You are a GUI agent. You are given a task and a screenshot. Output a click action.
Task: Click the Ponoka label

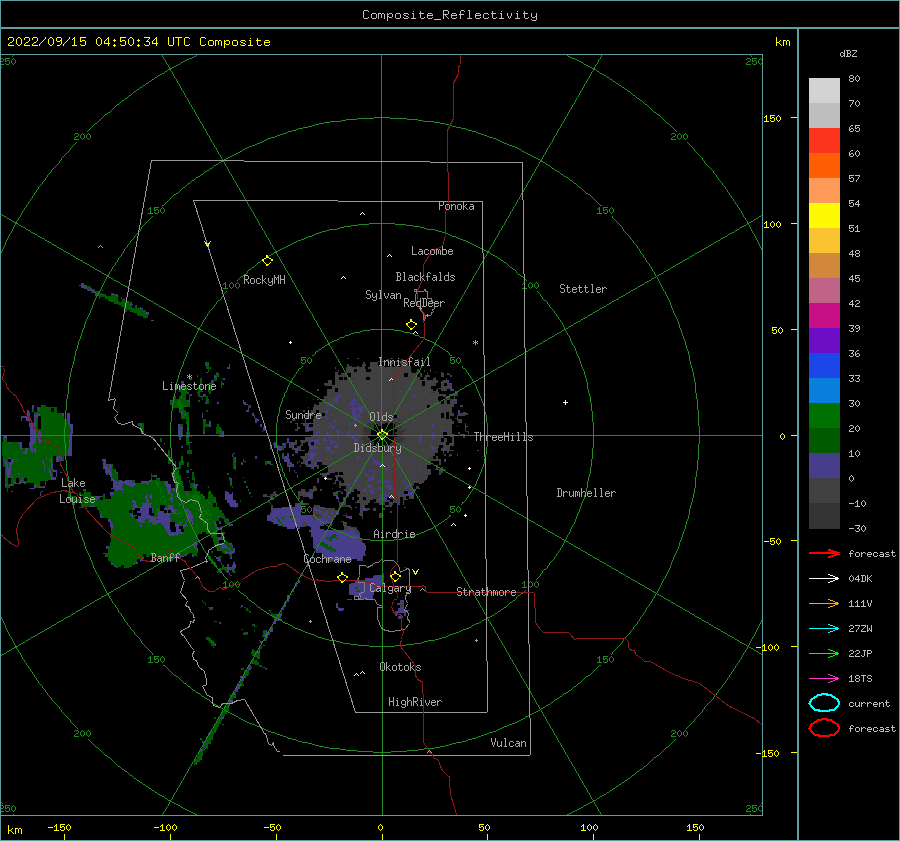pos(456,206)
